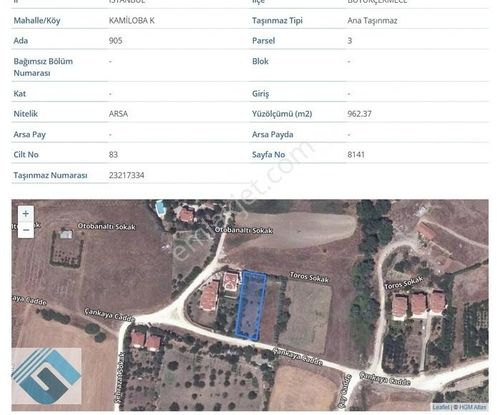The width and height of the screenshot is (497, 415).
Task: Click the Çankaya Cadde label left of intersection
Action: click(x=109, y=315)
